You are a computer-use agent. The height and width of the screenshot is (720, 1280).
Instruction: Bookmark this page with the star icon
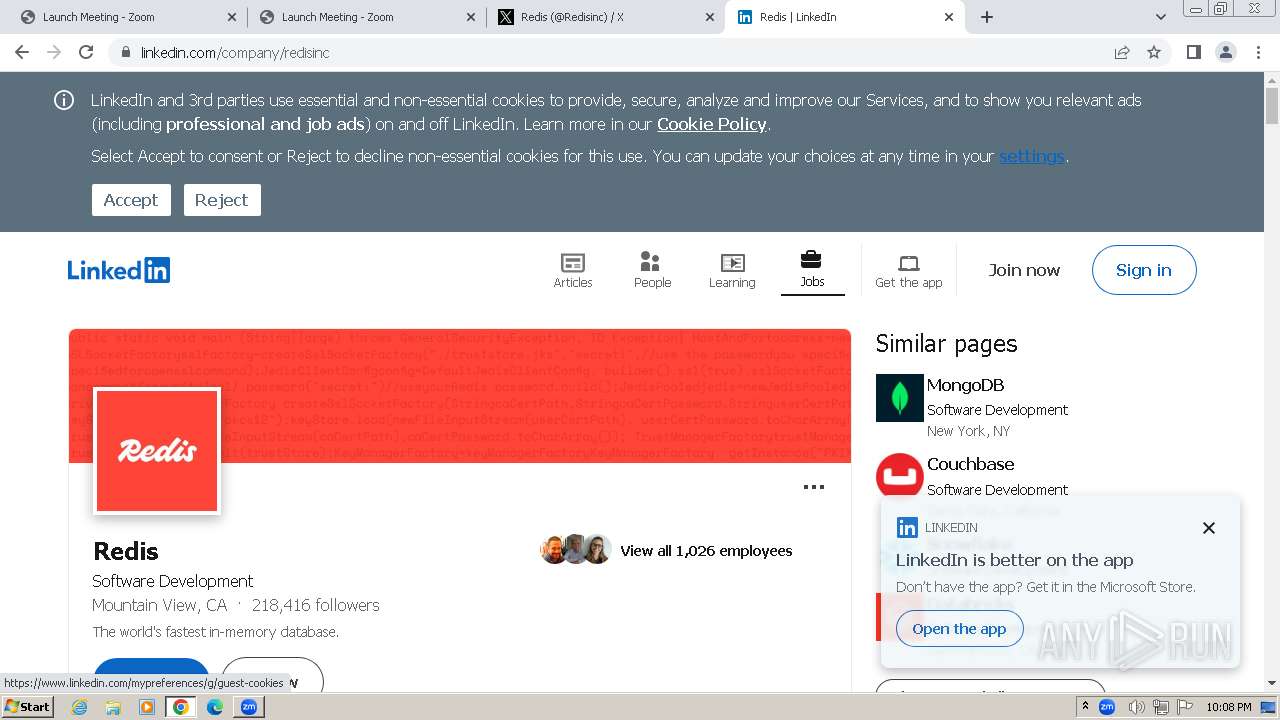[1154, 52]
